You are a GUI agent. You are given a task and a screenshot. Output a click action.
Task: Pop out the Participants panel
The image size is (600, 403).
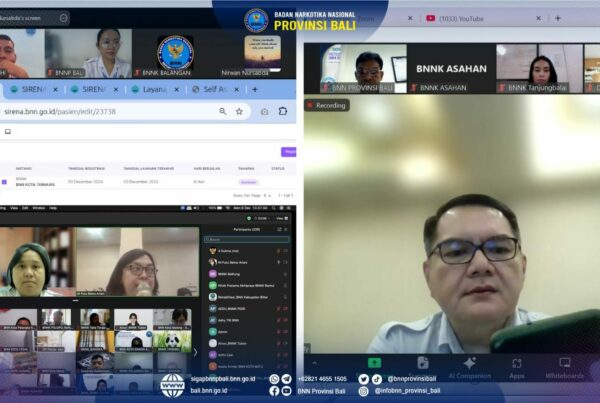tap(279, 229)
